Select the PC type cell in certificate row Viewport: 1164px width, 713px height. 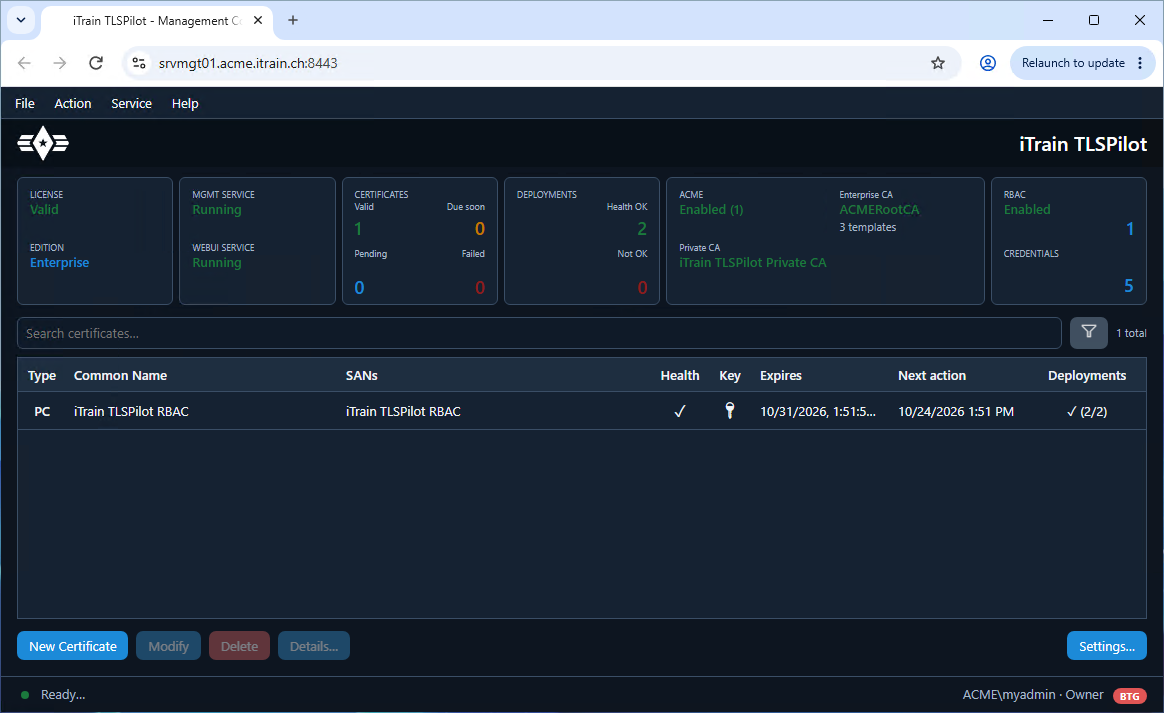coord(42,411)
